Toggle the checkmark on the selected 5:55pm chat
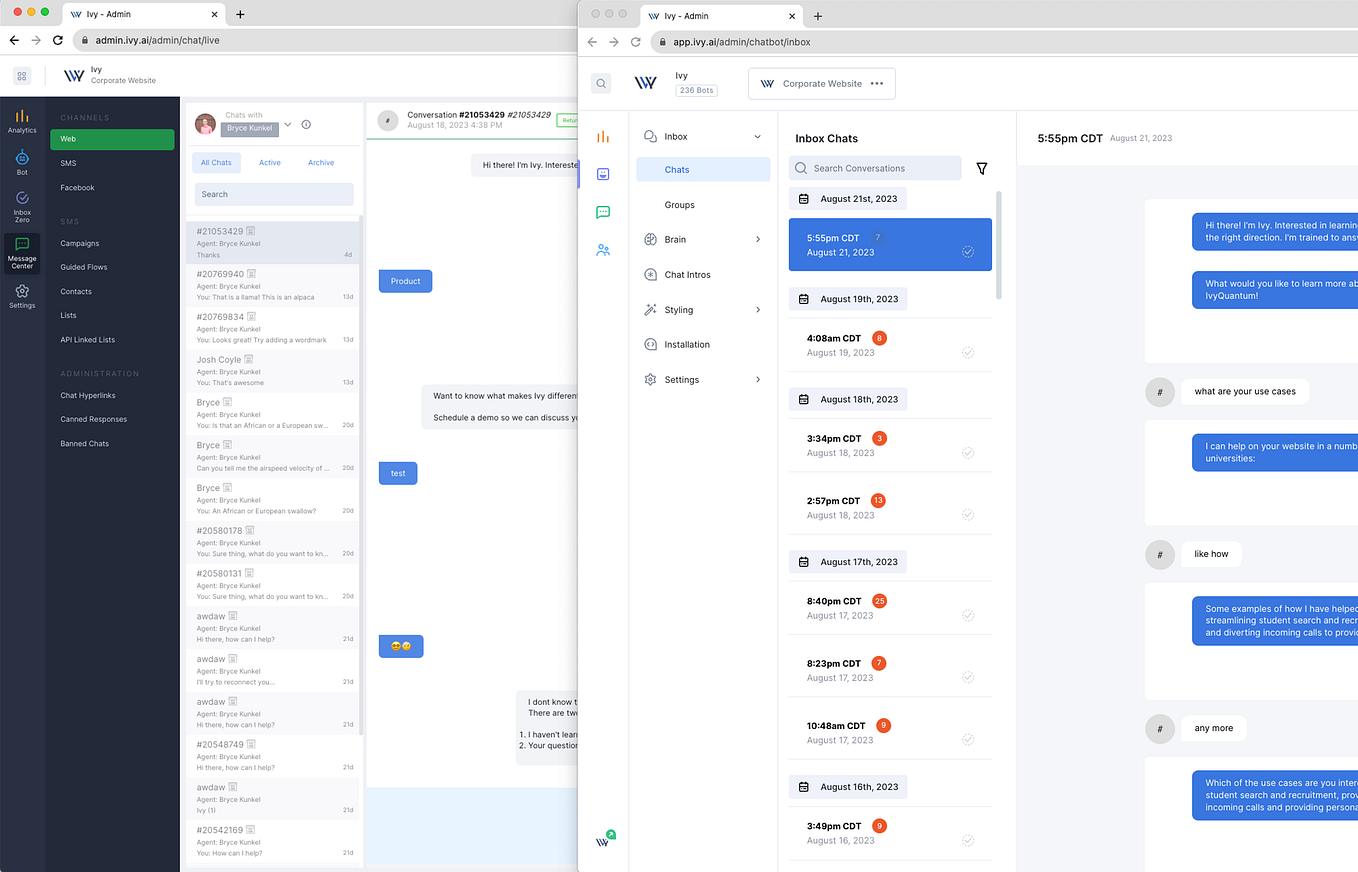Screen dimensions: 1358x872 [x=968, y=253]
